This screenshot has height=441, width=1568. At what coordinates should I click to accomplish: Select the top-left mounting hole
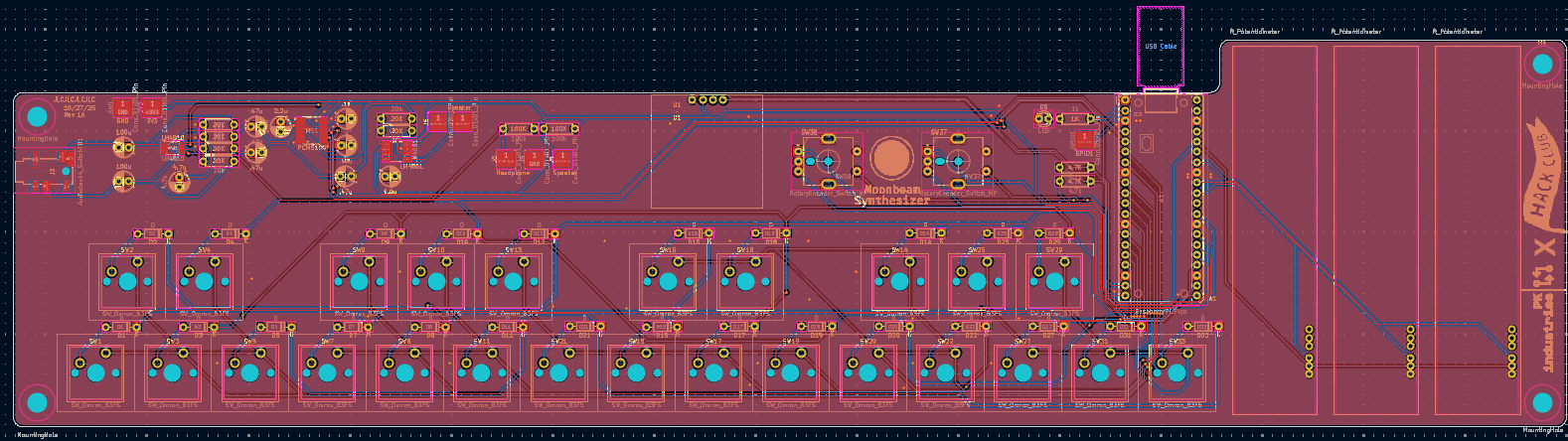(37, 117)
